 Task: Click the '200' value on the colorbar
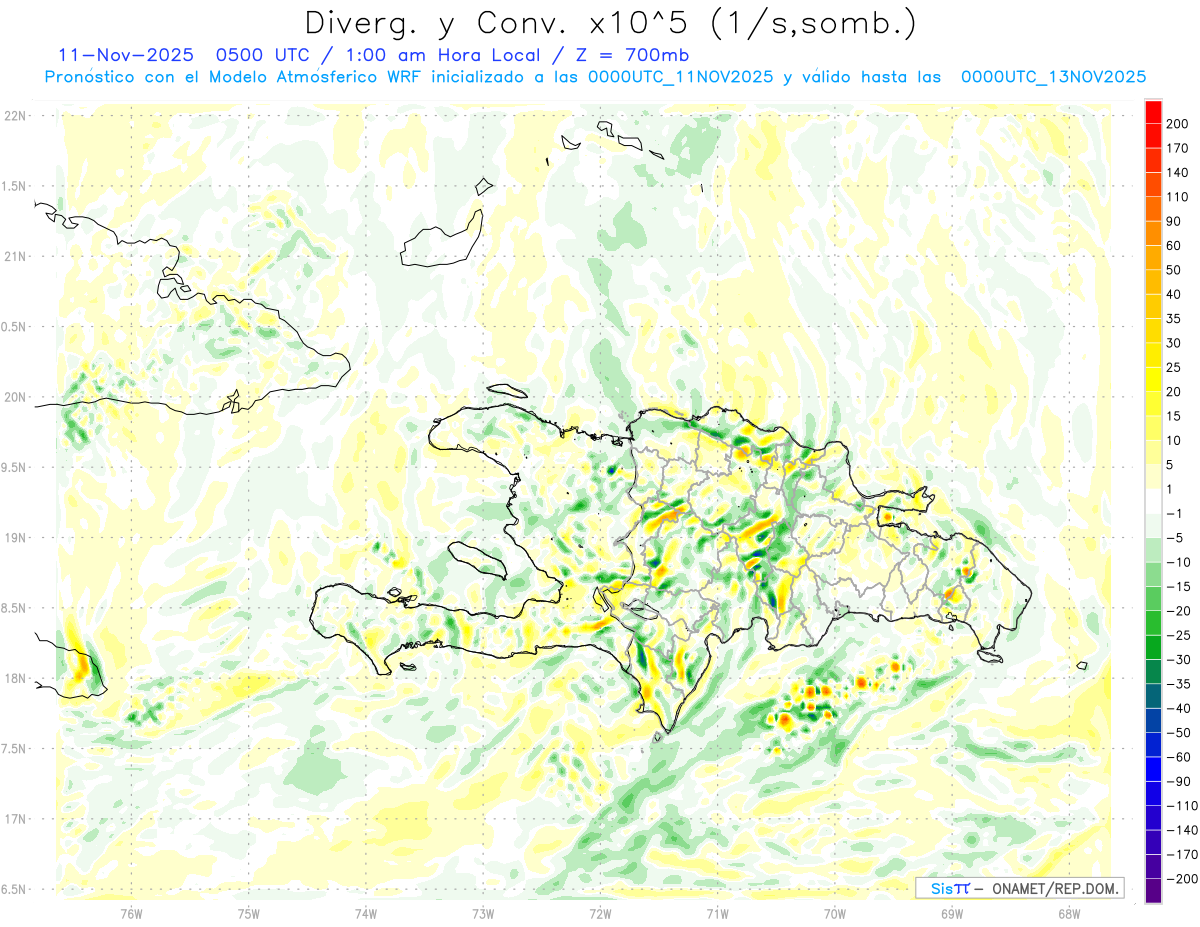(x=1178, y=123)
